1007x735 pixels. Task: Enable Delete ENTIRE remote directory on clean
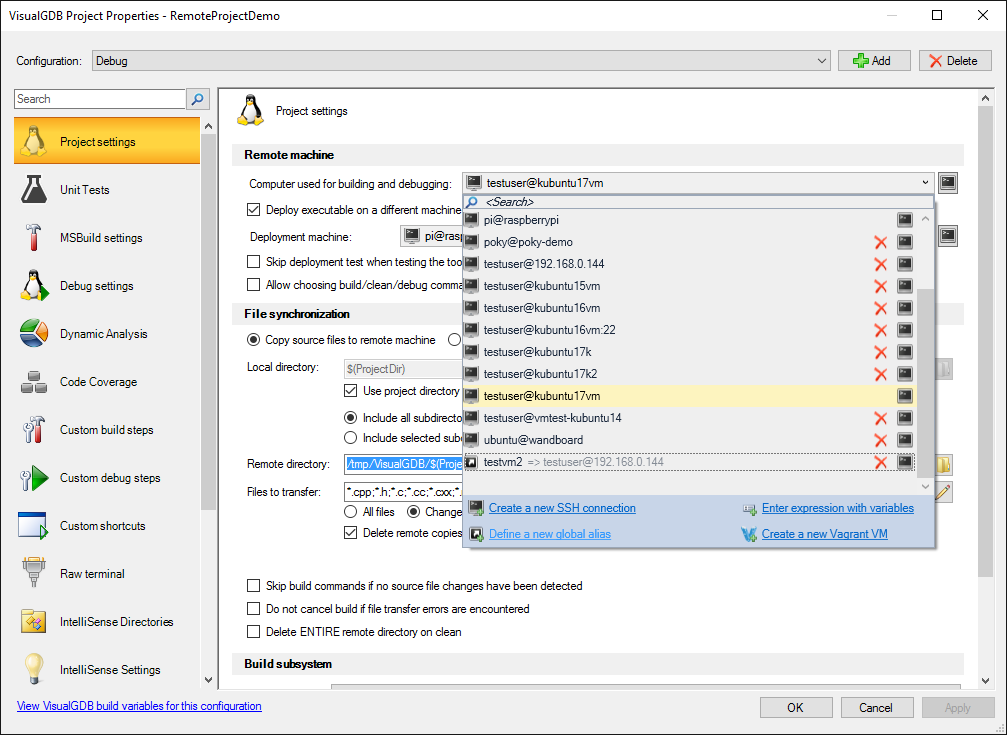click(254, 632)
